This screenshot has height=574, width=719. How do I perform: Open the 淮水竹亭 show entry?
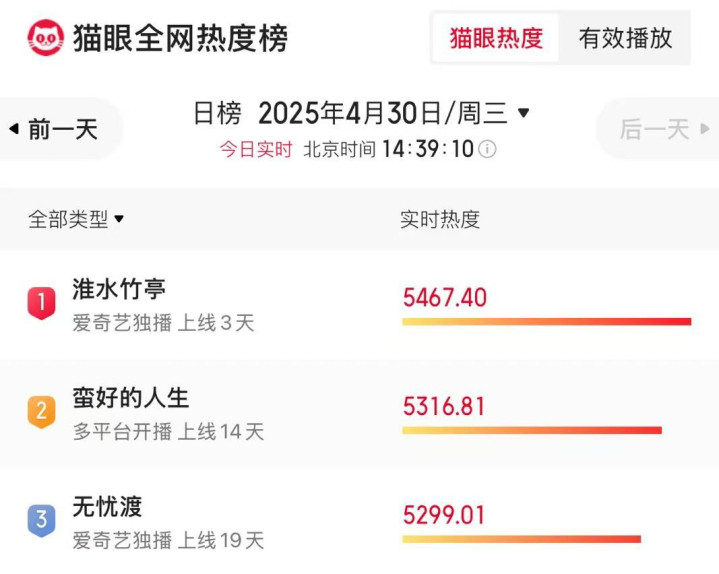(x=119, y=289)
